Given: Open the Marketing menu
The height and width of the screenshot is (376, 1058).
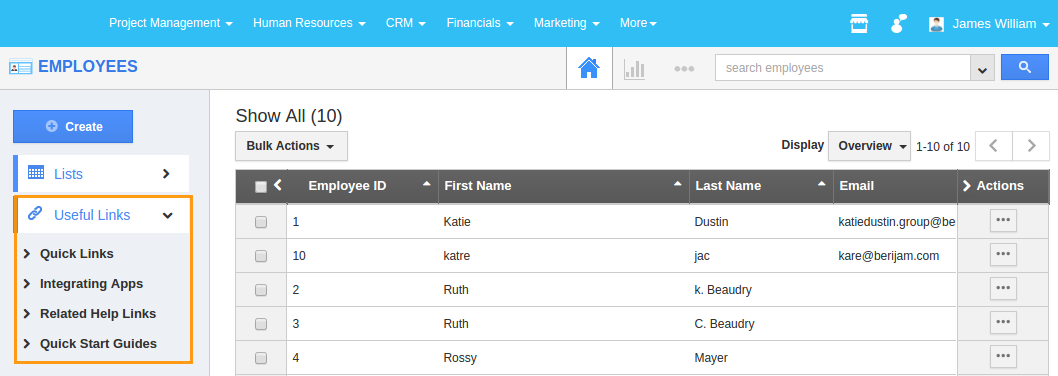Looking at the screenshot, I should click(567, 23).
